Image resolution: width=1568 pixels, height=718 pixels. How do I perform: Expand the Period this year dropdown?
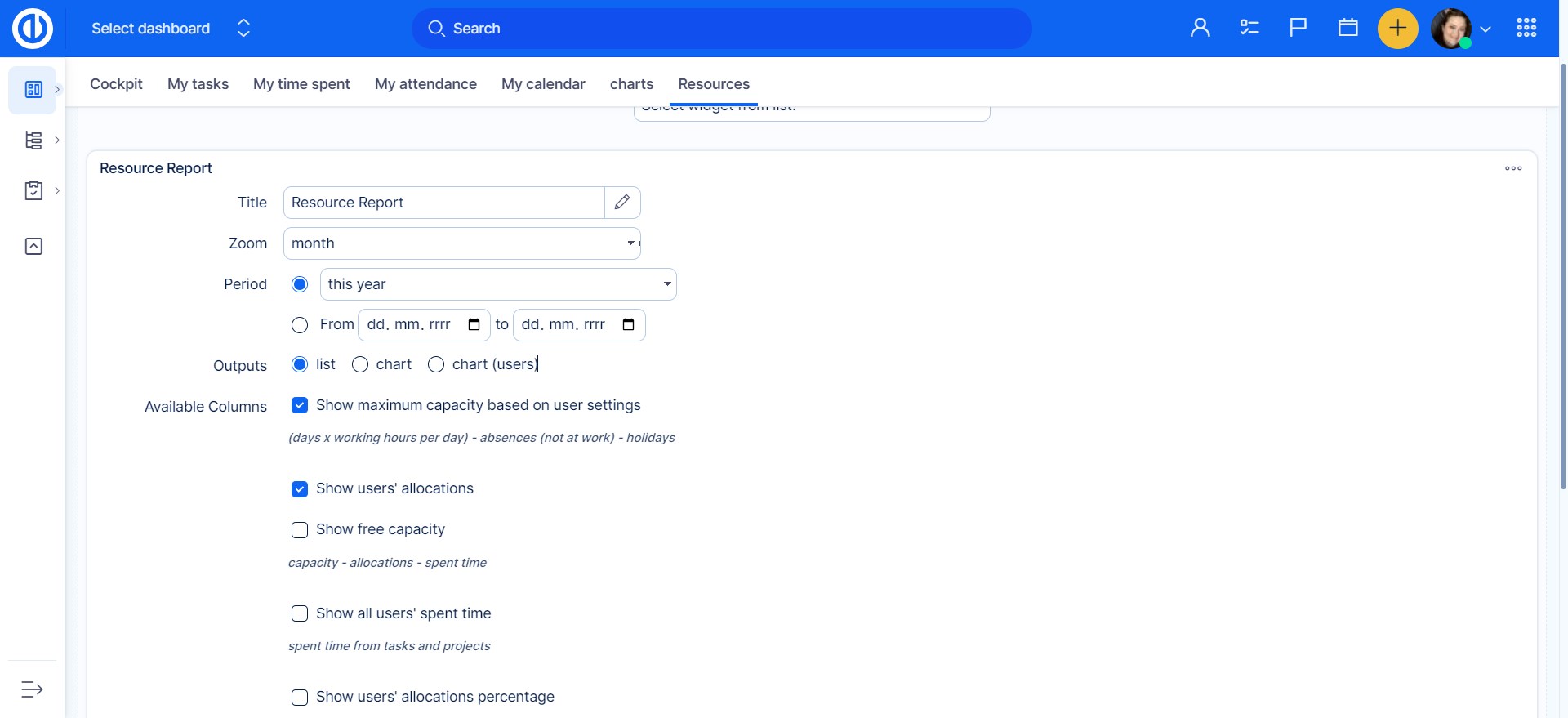point(497,284)
